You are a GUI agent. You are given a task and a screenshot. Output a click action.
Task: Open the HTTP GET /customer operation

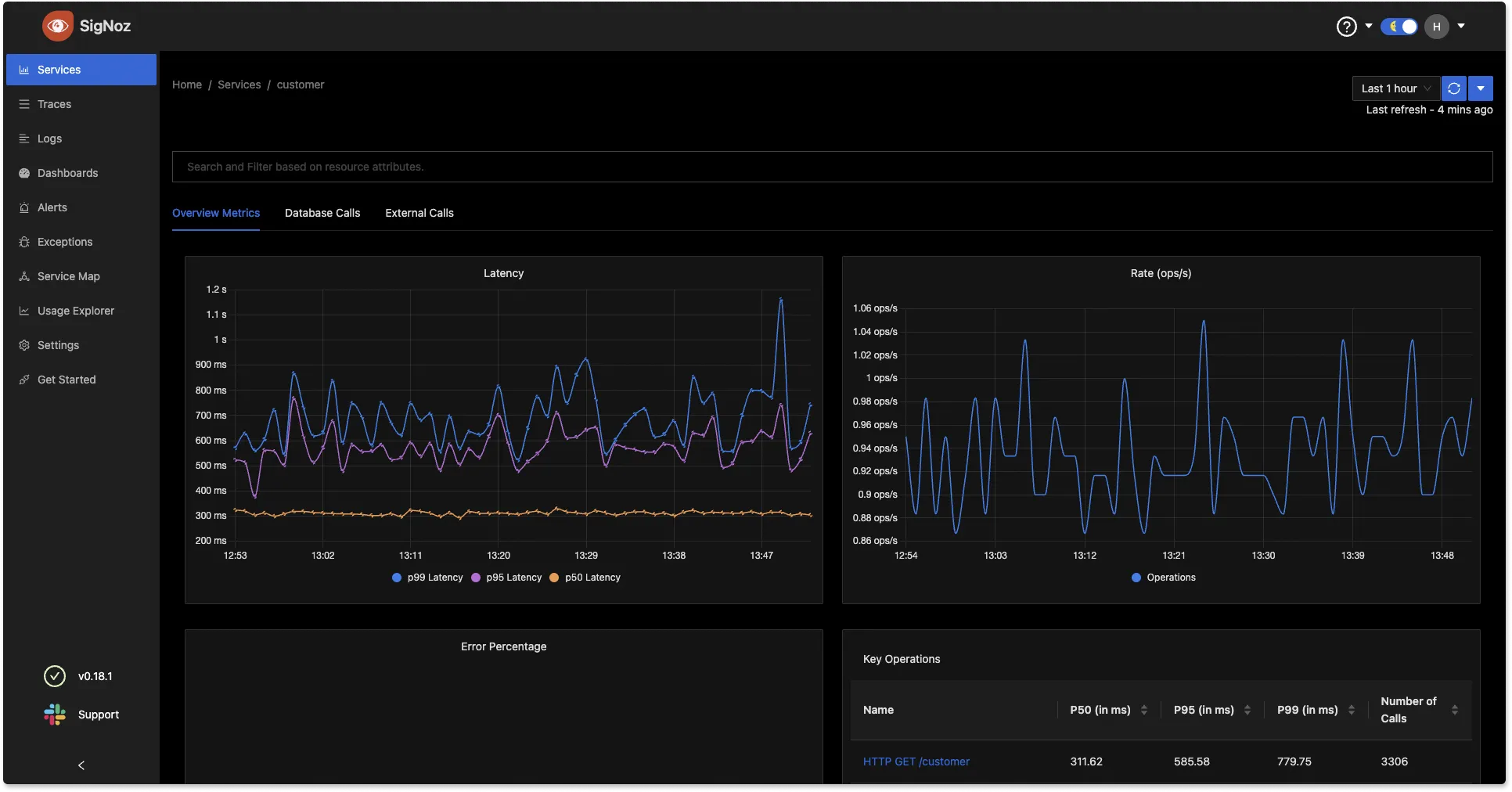(x=916, y=761)
